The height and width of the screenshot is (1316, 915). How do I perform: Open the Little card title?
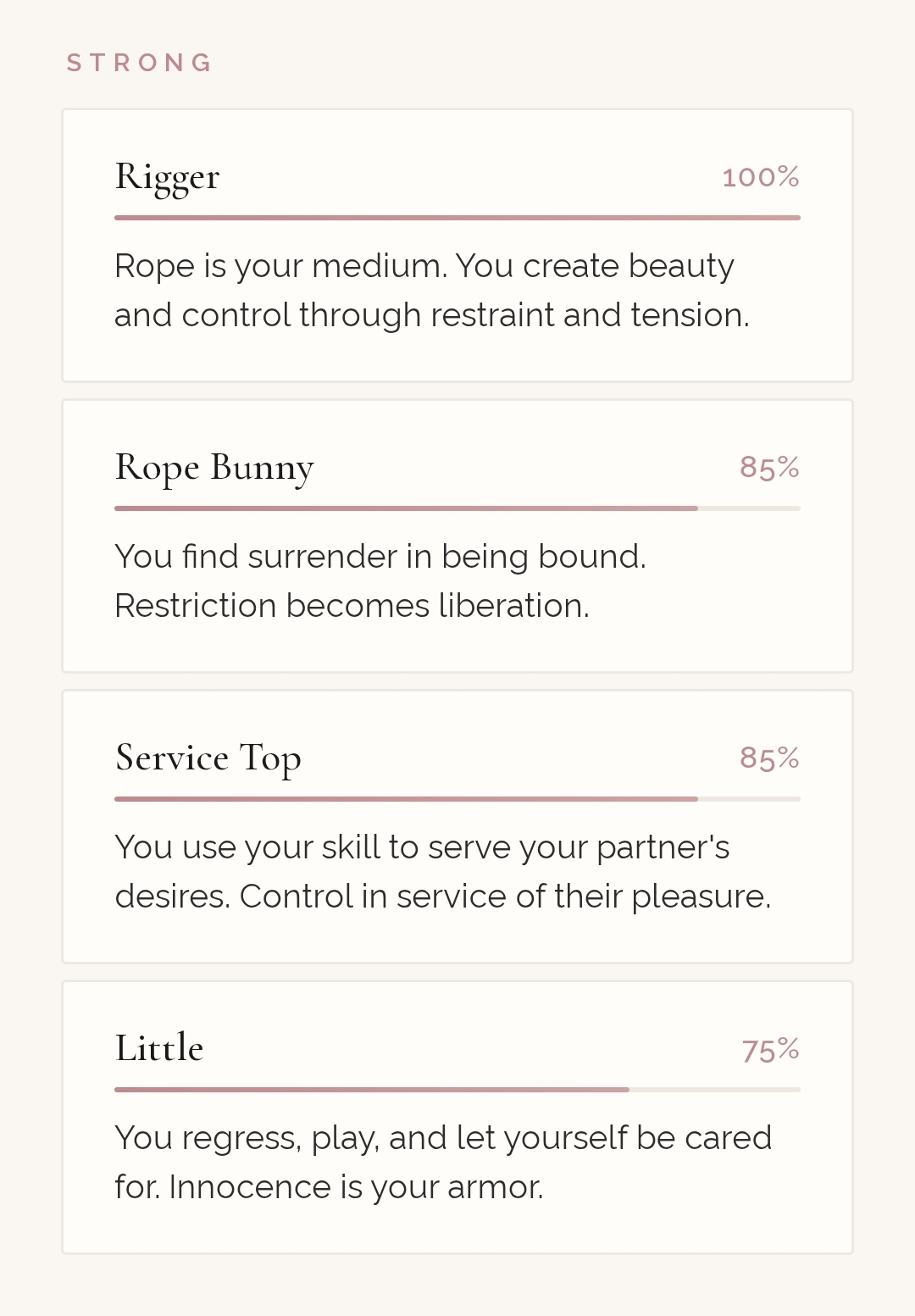click(159, 1048)
